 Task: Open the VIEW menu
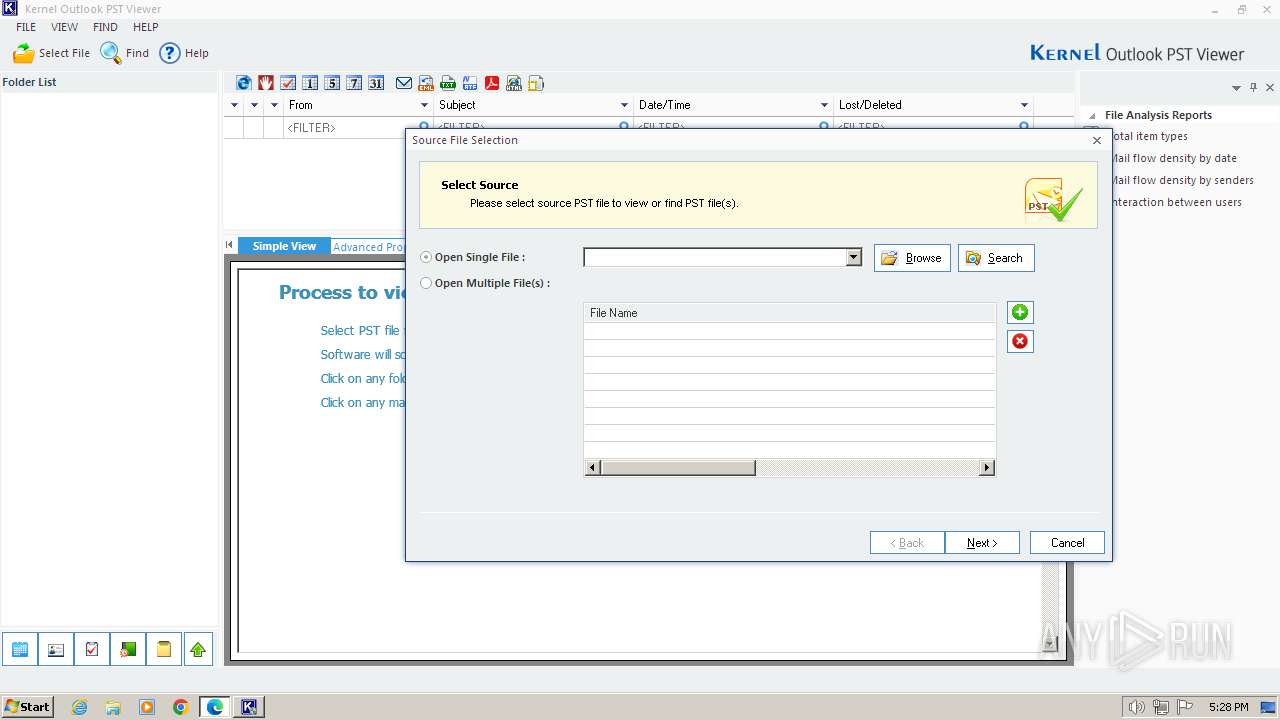pos(64,27)
